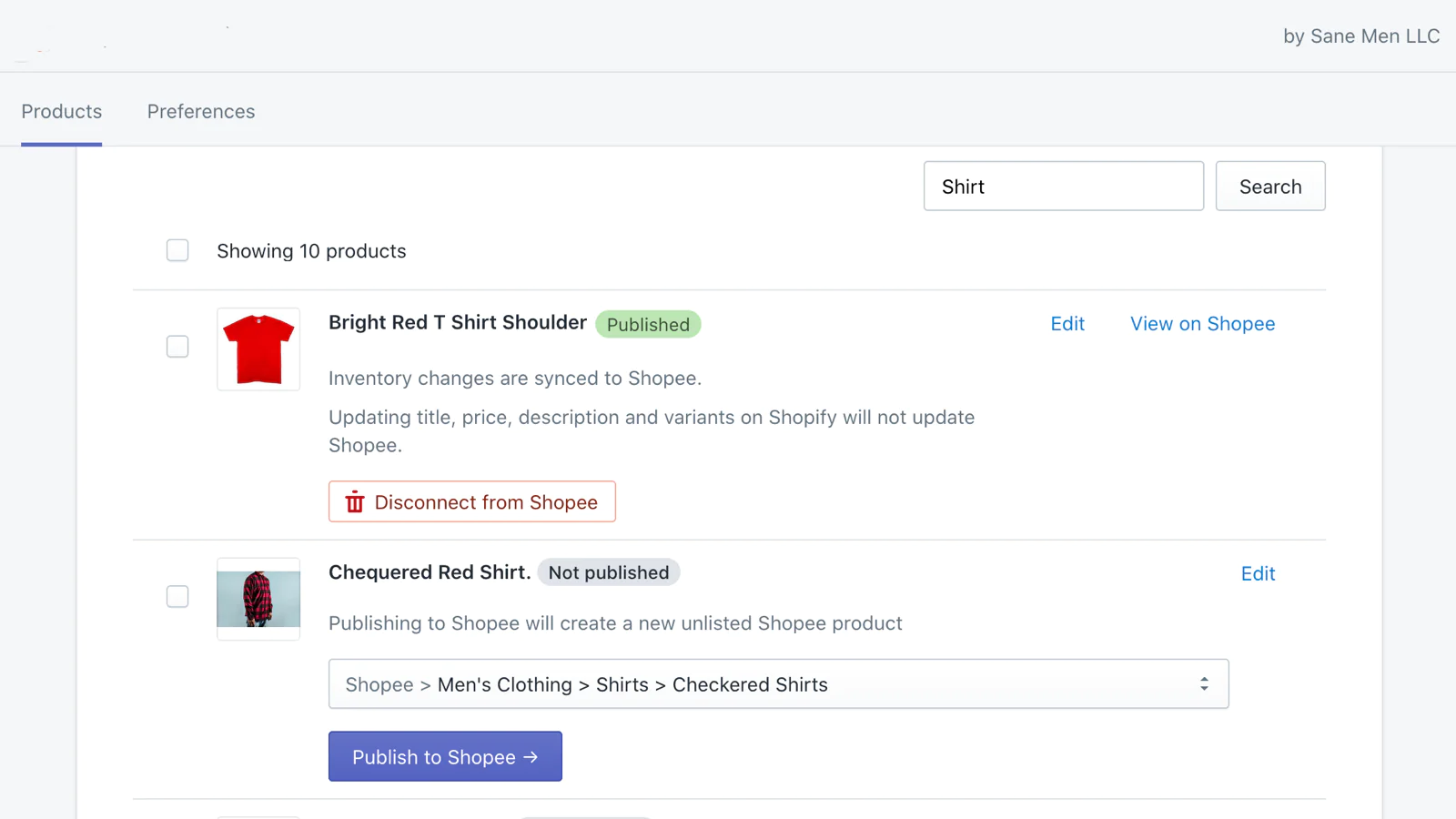Expand the Shopee category dropdown
The width and height of the screenshot is (1456, 819).
pyautogui.click(x=778, y=684)
